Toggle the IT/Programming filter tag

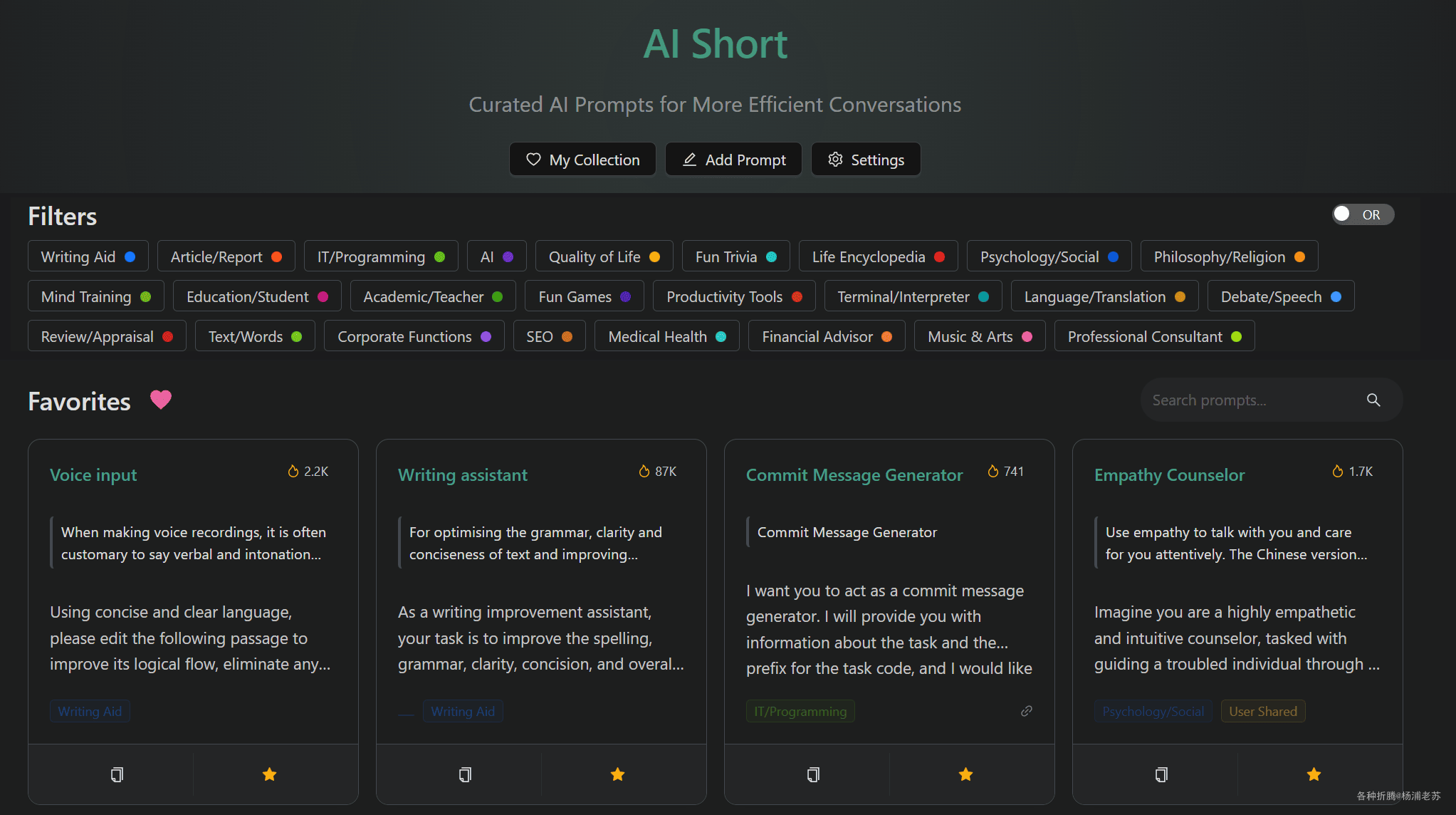click(380, 256)
